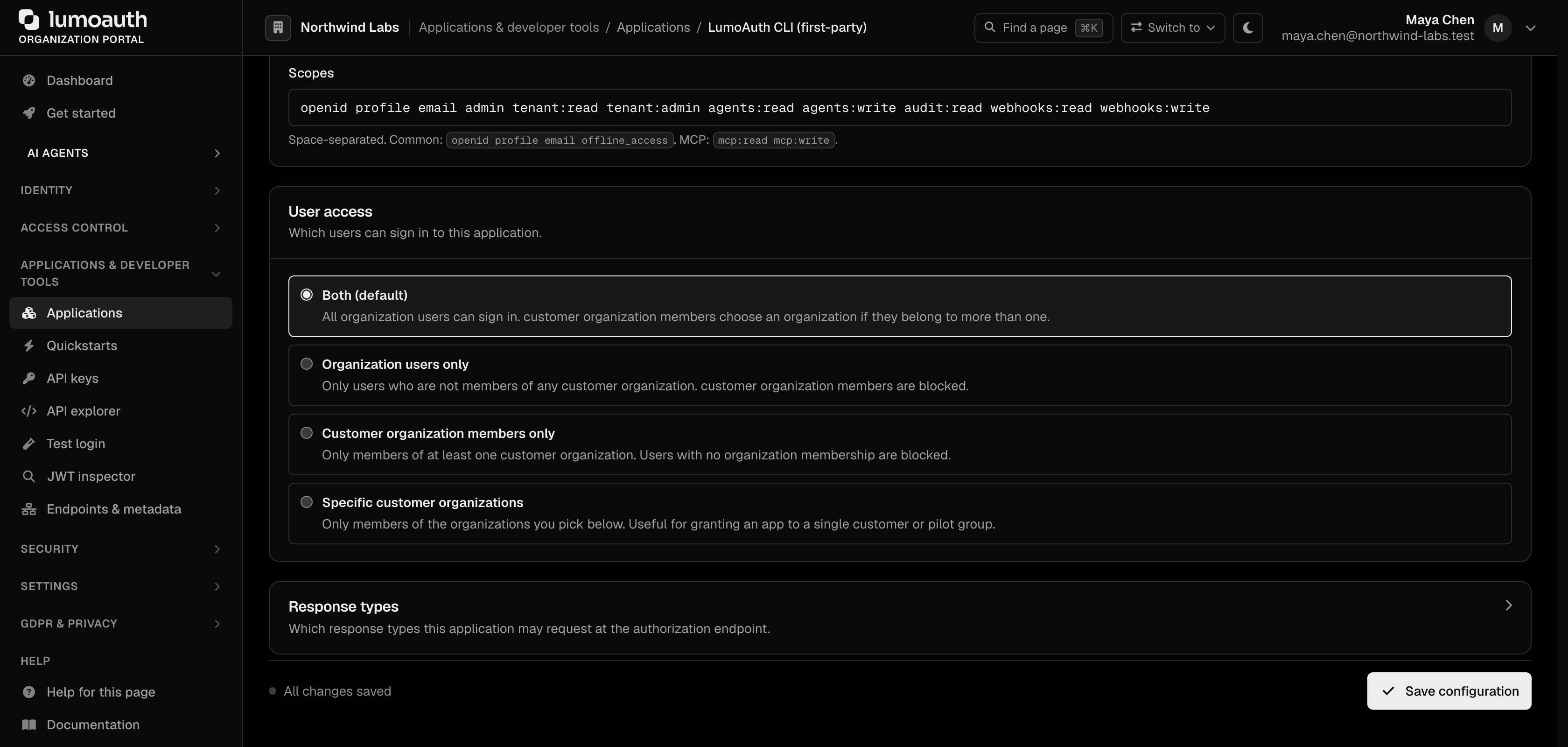Click Applications & developer tools breadcrumb

(509, 28)
